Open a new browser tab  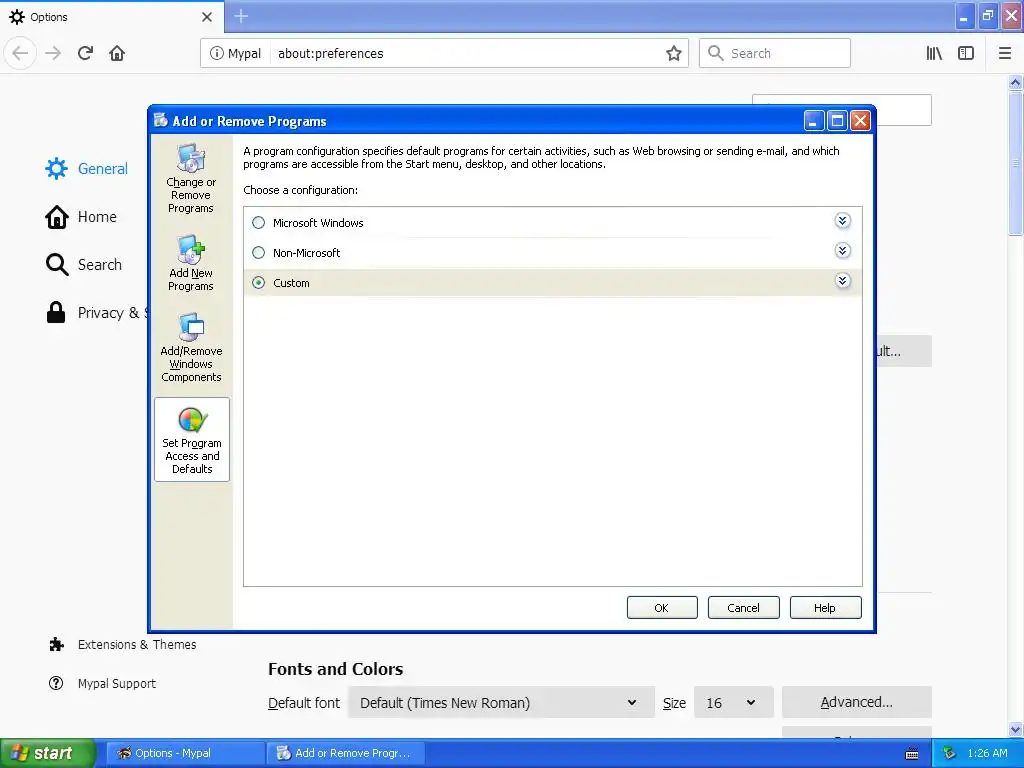241,16
